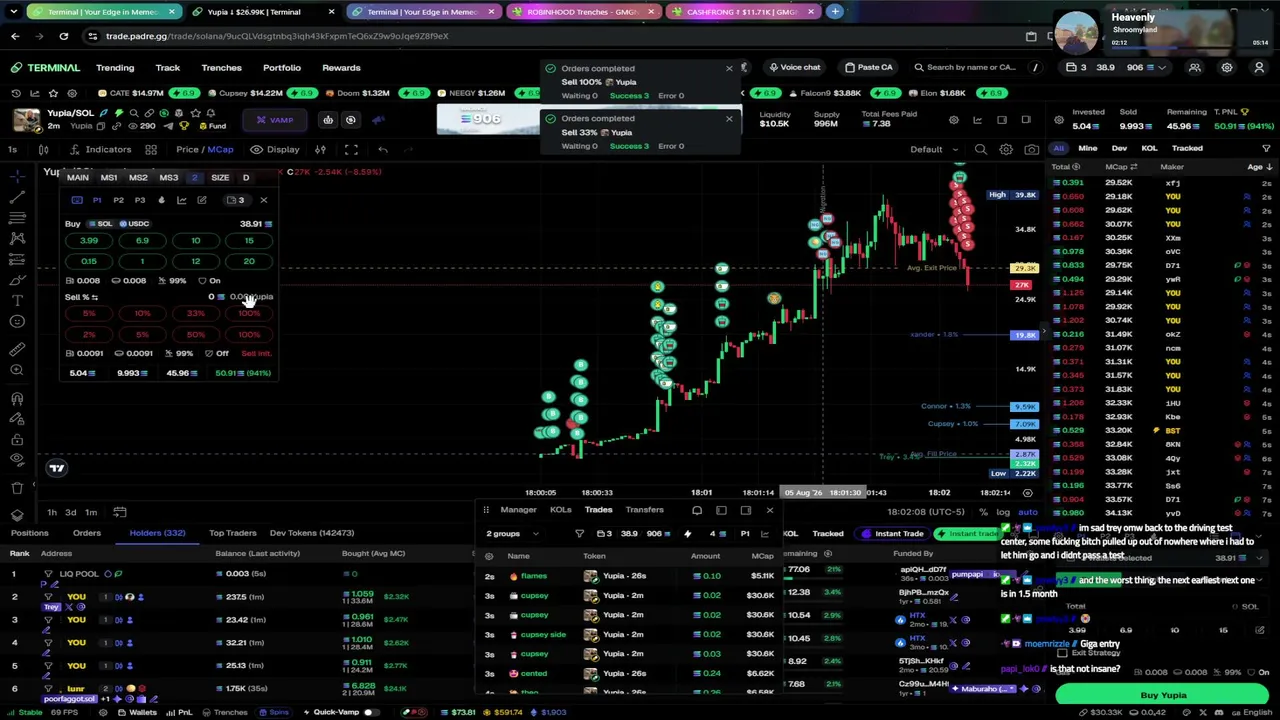This screenshot has width=1280, height=720.
Task: Select the crosshair cursor drawing tool
Action: pyautogui.click(x=17, y=176)
